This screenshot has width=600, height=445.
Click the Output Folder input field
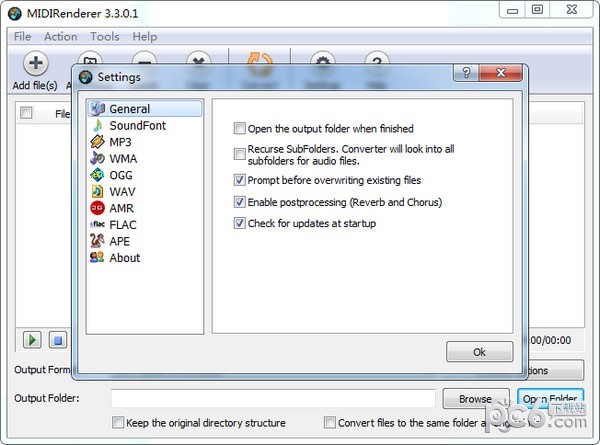click(273, 398)
